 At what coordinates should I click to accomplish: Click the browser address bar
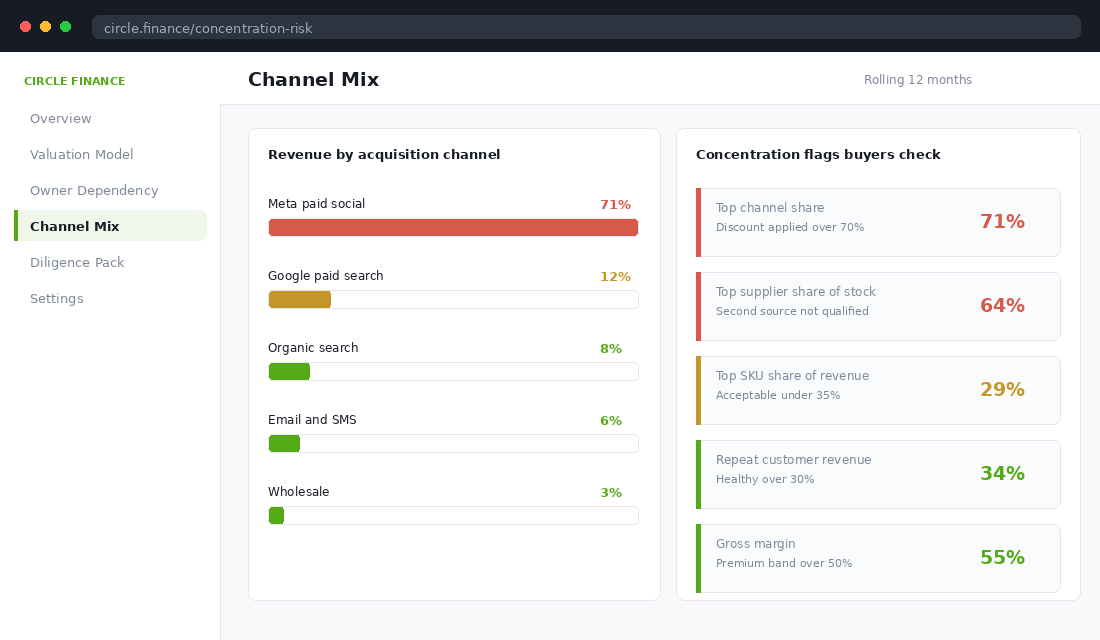pos(586,27)
